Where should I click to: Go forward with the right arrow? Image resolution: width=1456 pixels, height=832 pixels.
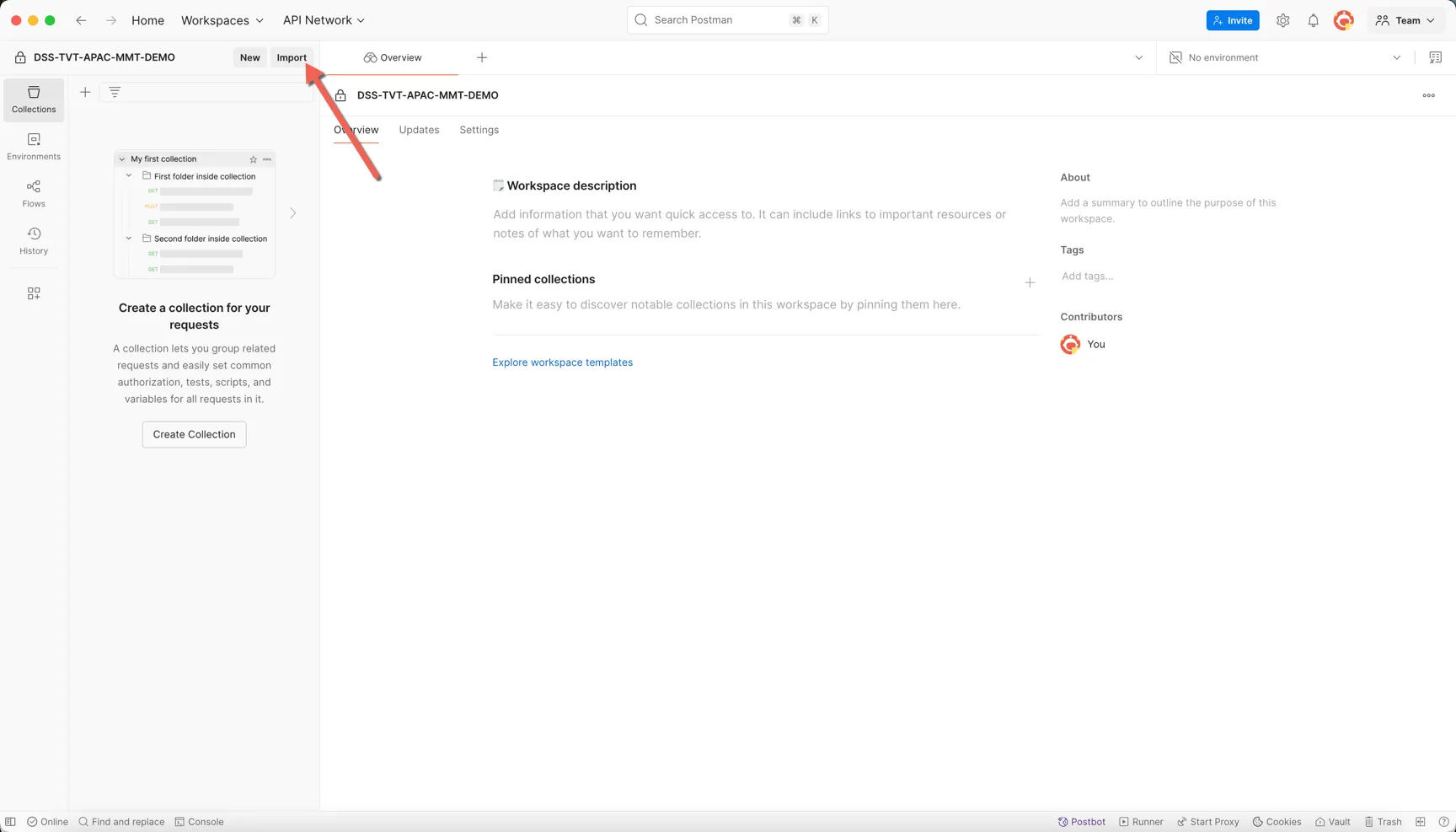[x=110, y=20]
